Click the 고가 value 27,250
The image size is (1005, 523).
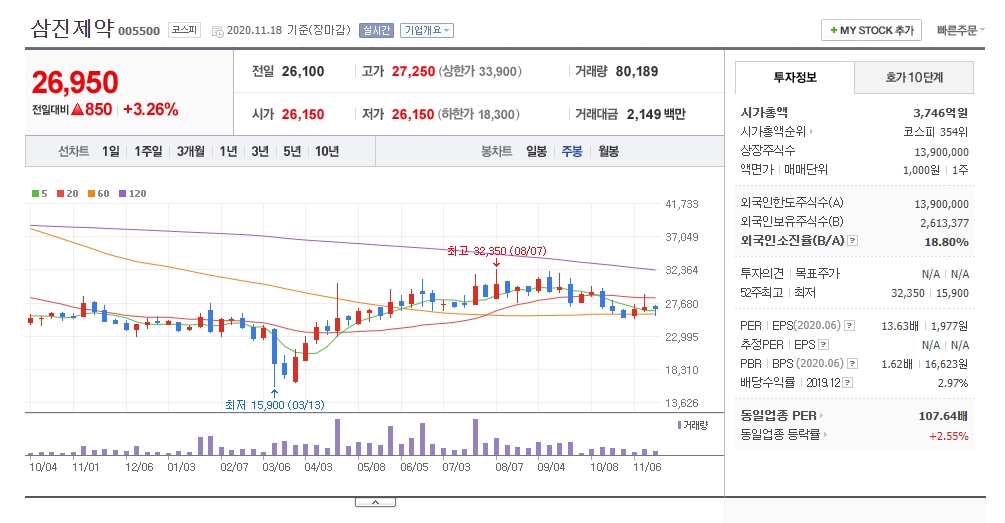tap(413, 71)
